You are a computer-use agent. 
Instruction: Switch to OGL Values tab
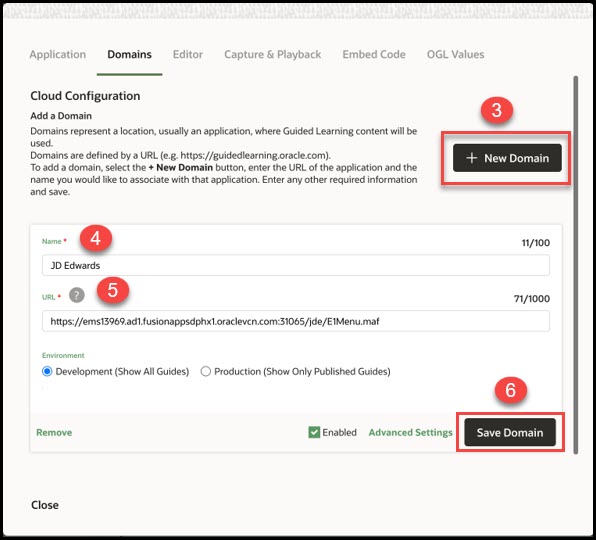pyautogui.click(x=455, y=54)
